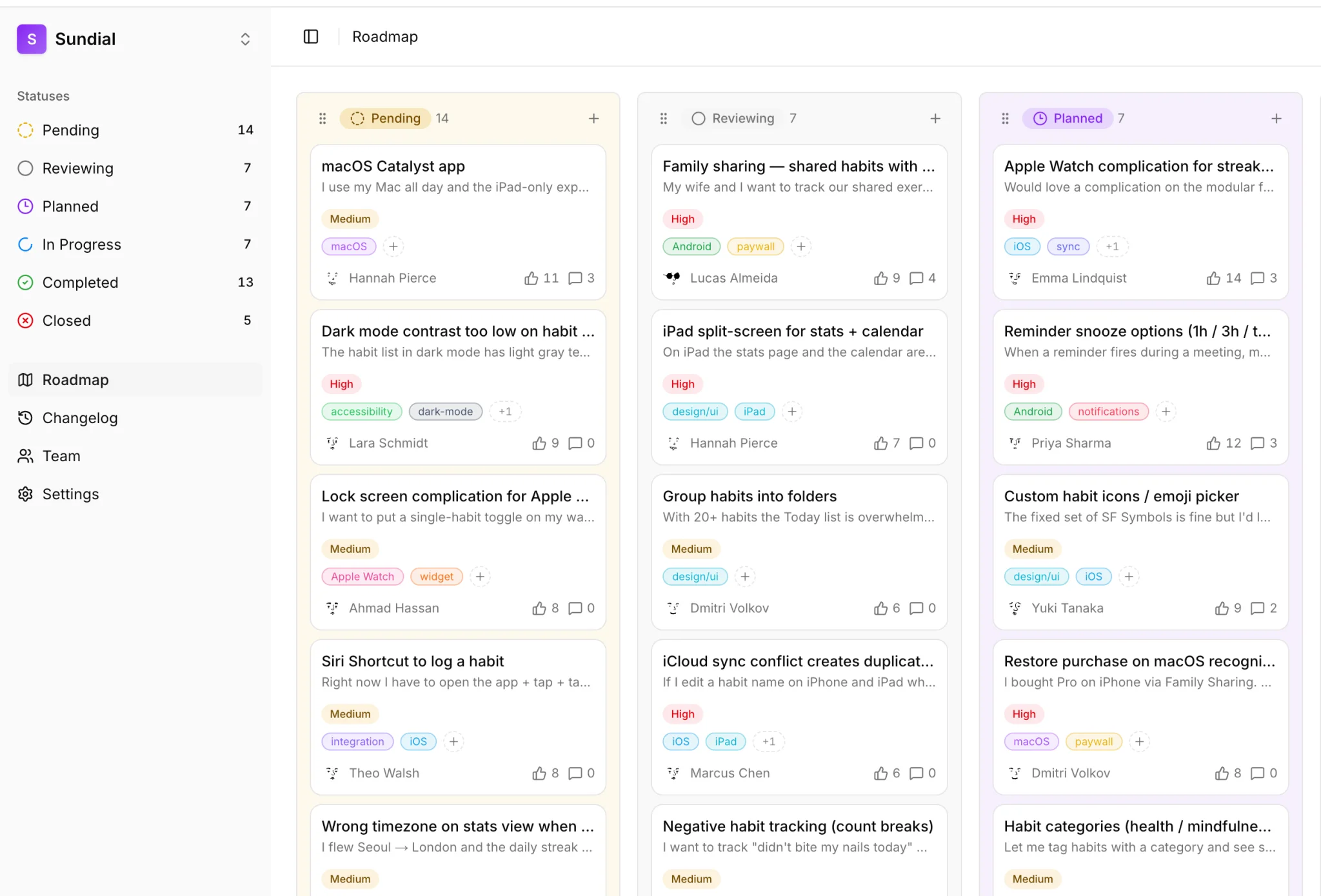1321x896 pixels.
Task: Click the pink Apple Watch tag
Action: tap(363, 577)
